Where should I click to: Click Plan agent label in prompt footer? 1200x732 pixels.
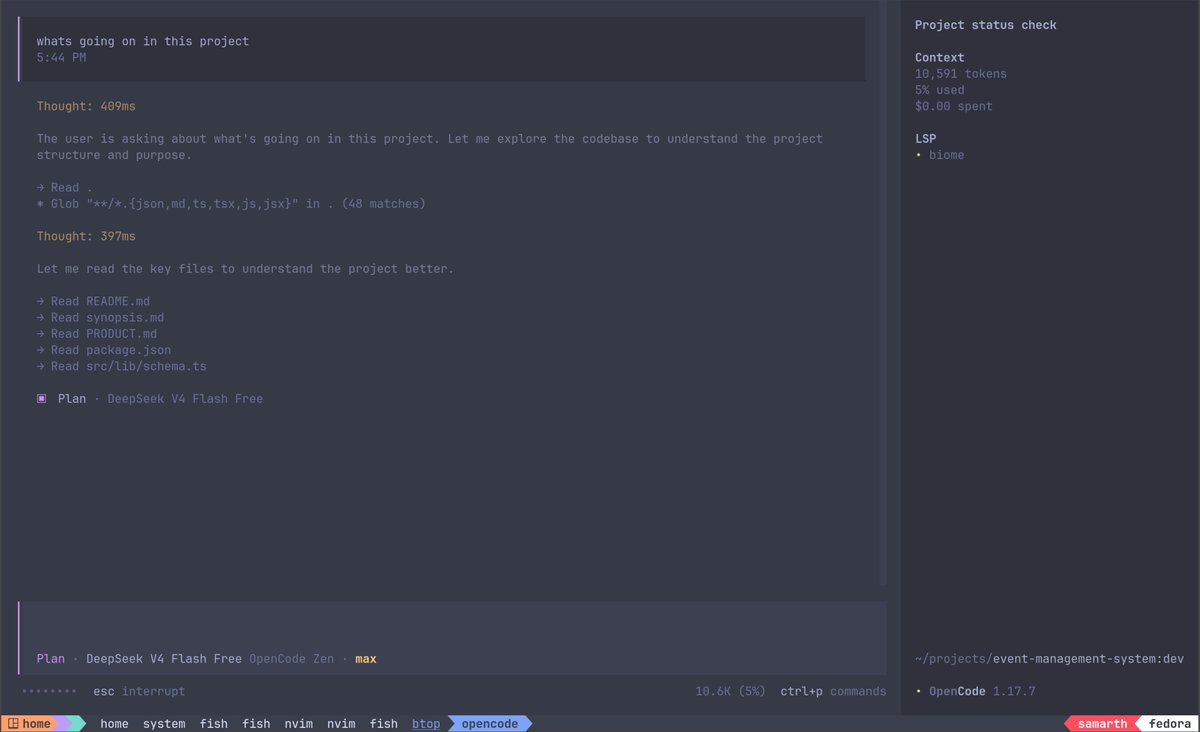pos(51,659)
